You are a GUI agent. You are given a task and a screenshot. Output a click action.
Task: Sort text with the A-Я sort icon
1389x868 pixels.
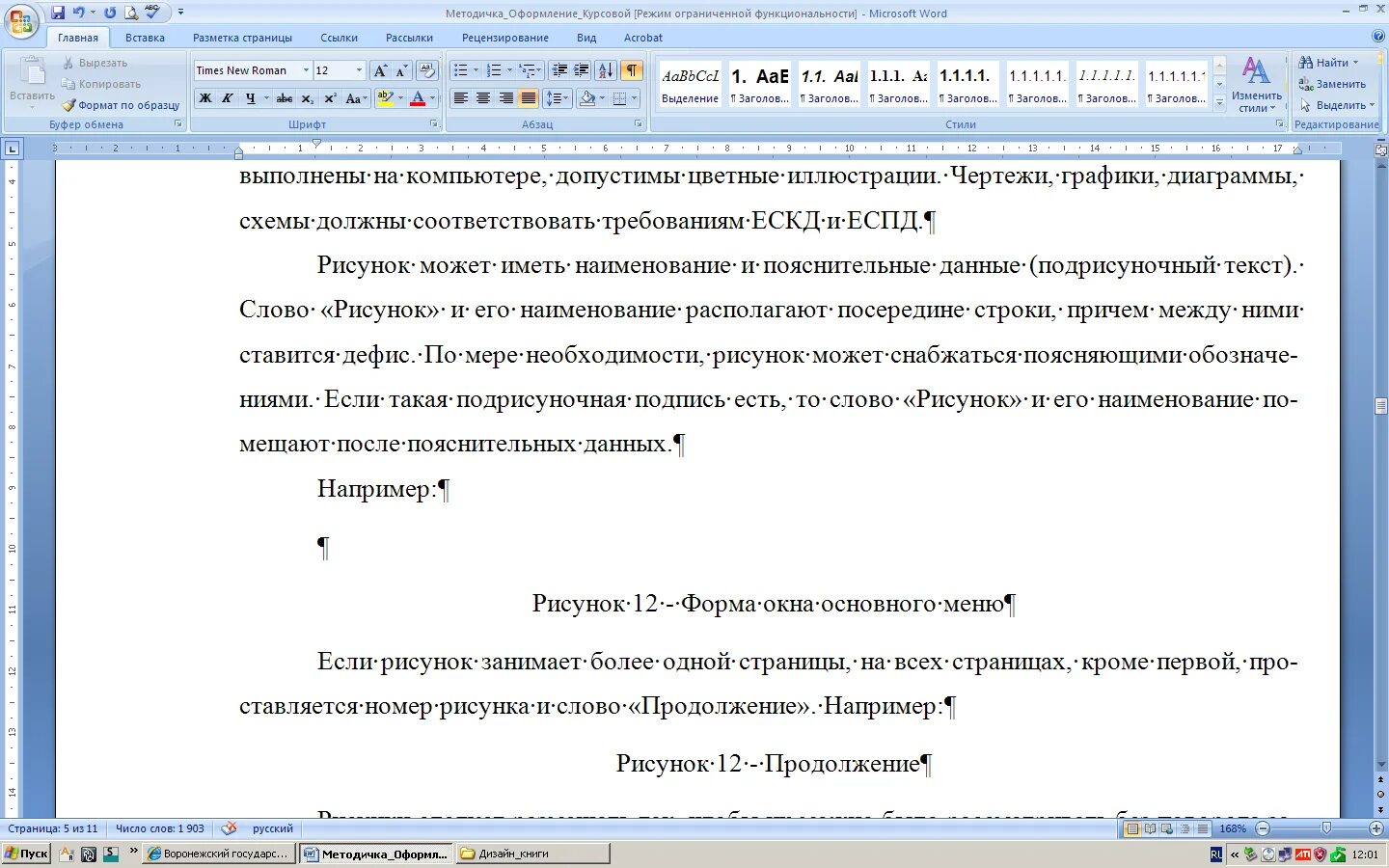pyautogui.click(x=606, y=70)
